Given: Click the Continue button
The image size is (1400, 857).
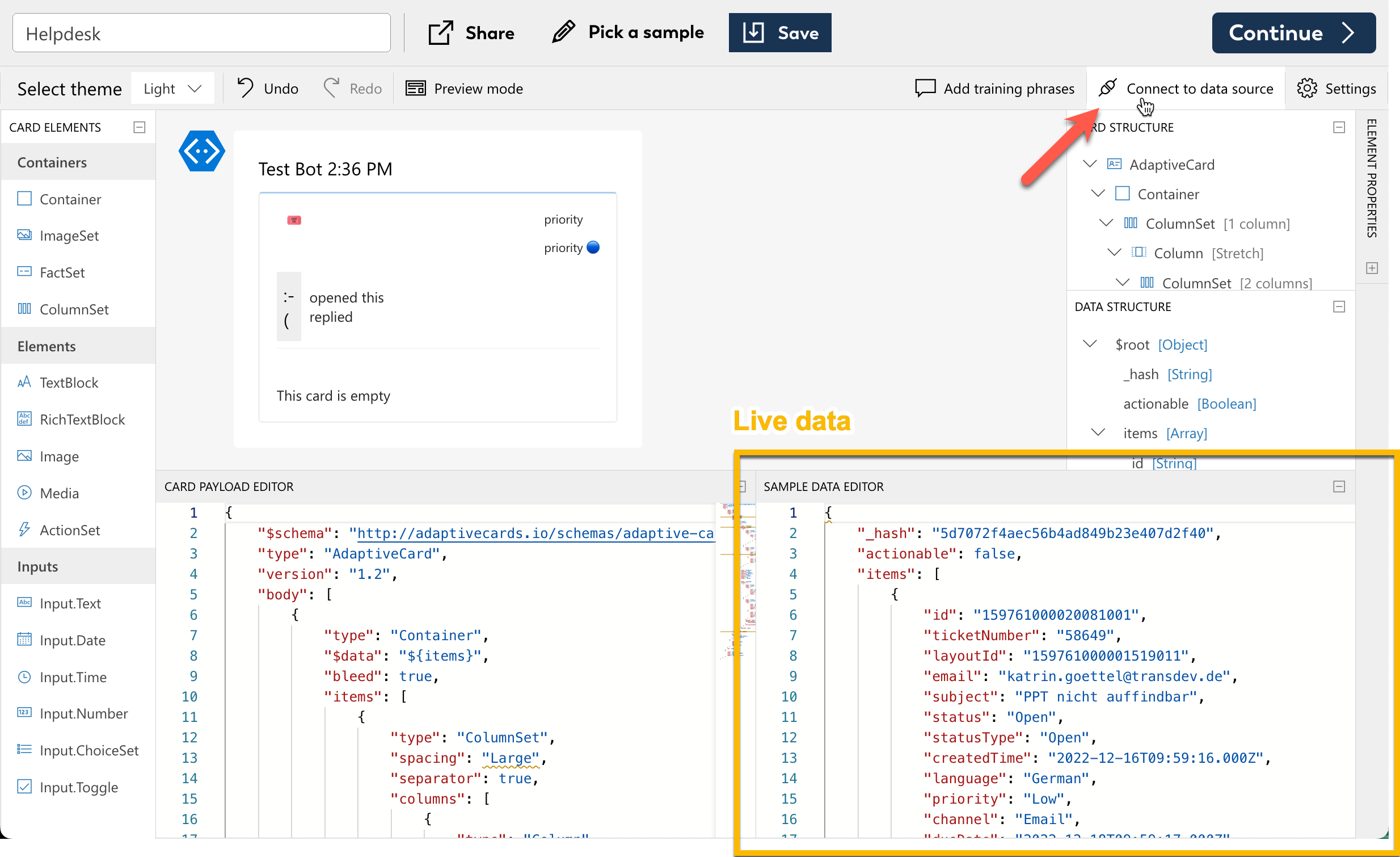Looking at the screenshot, I should coord(1294,33).
